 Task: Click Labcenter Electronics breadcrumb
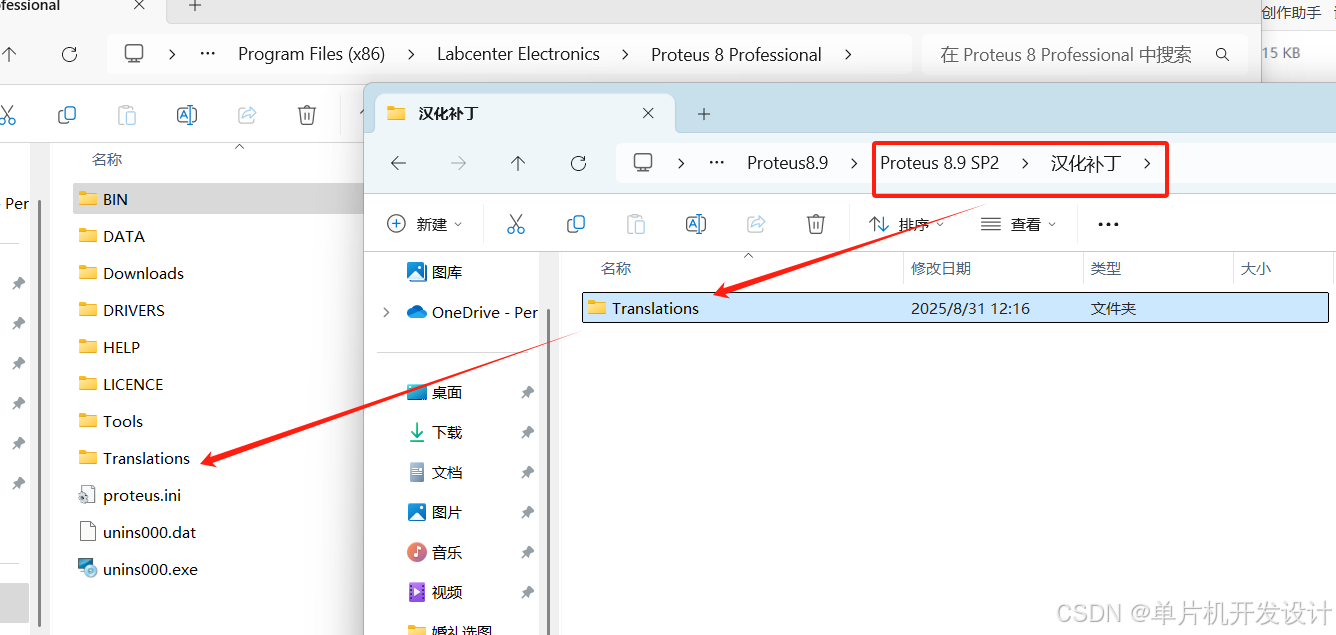(x=518, y=54)
